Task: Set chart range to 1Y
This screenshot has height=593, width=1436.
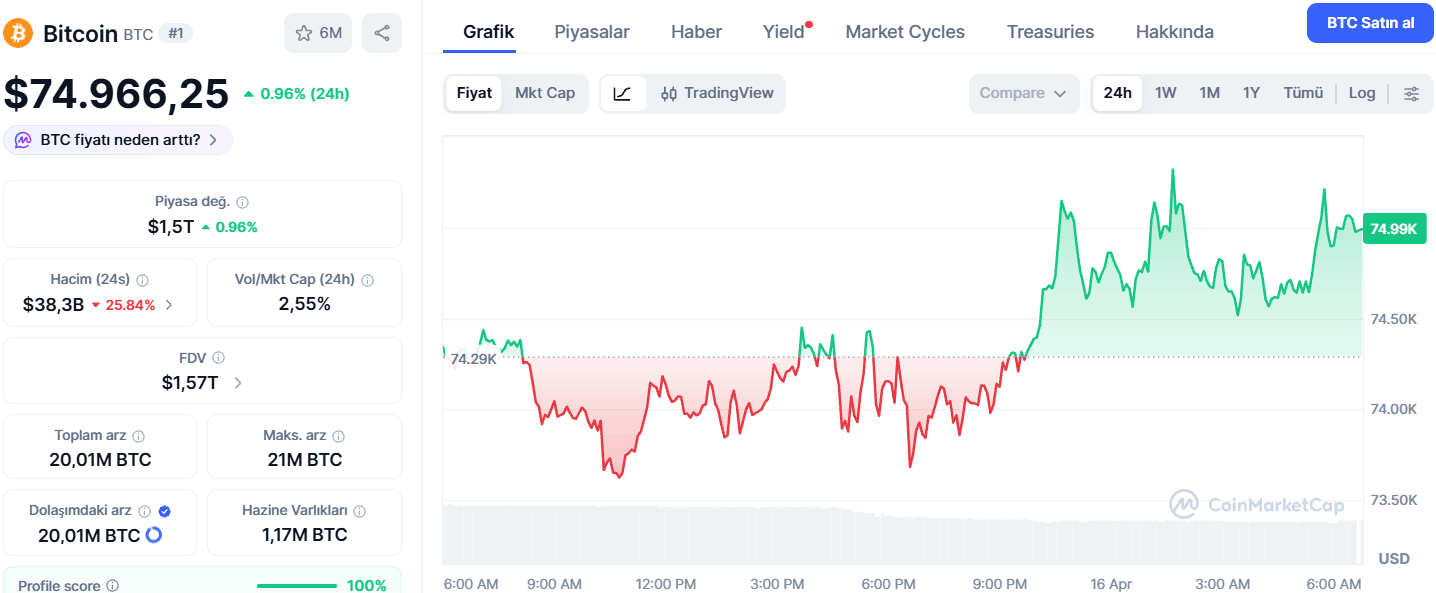Action: (x=1252, y=93)
